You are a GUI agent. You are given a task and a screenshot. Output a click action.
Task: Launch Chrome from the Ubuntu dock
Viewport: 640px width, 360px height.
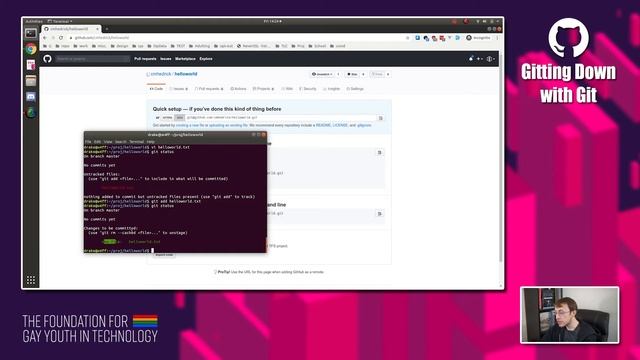[x=31, y=49]
